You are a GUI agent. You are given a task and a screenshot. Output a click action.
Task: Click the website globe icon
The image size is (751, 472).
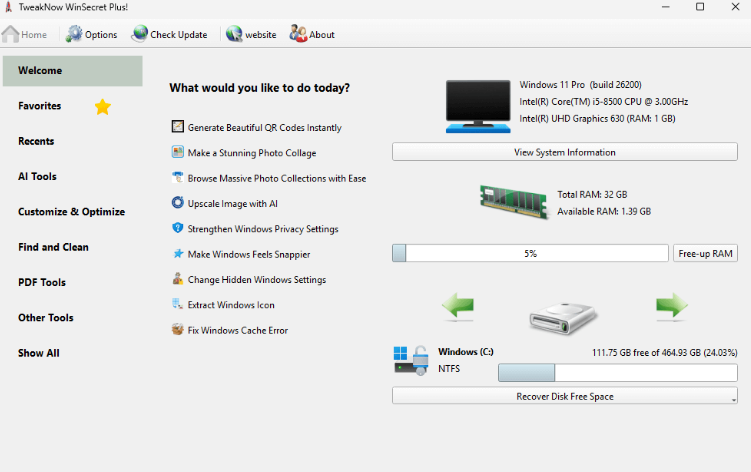[234, 34]
